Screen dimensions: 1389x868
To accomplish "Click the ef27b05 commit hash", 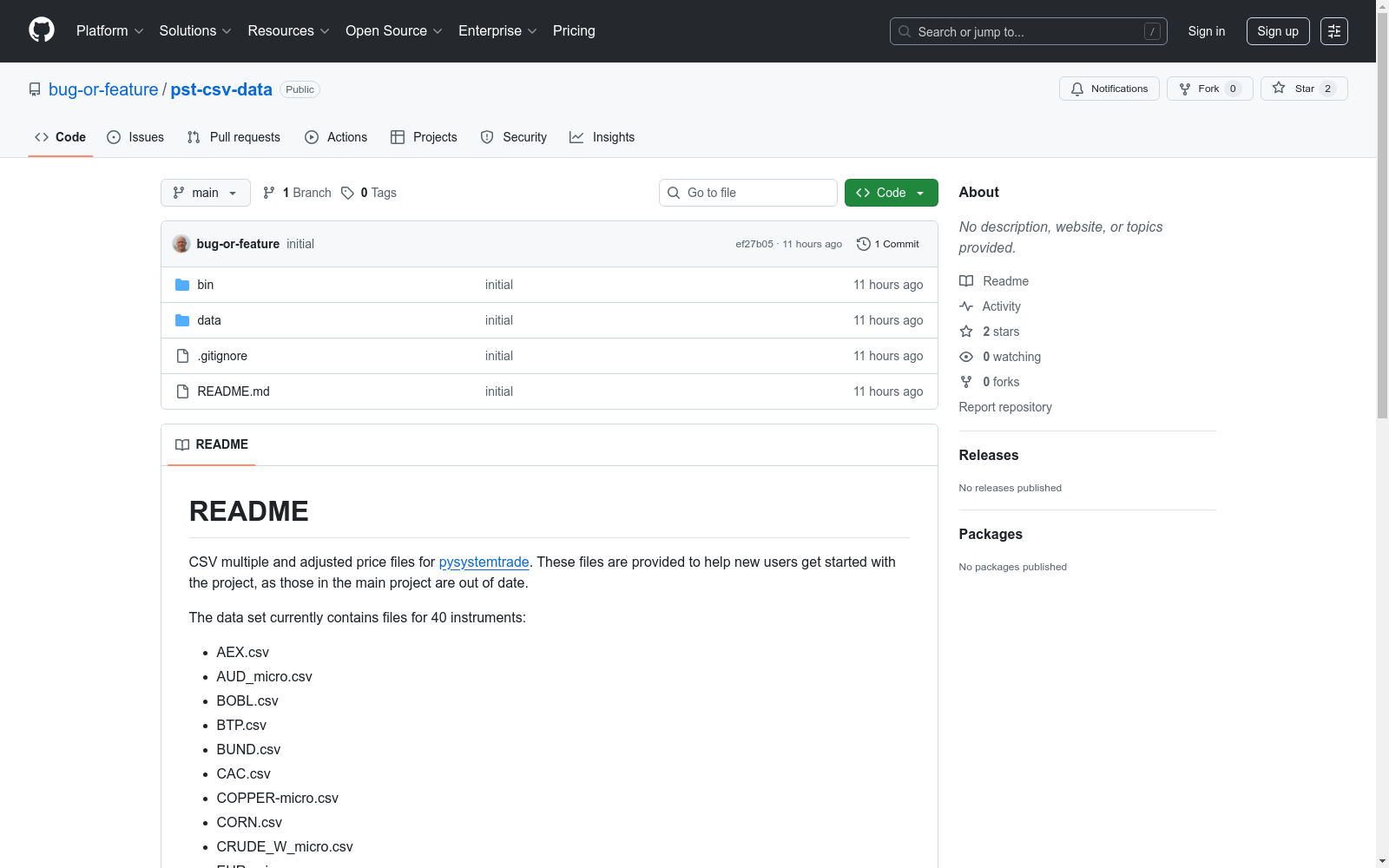I will [754, 244].
